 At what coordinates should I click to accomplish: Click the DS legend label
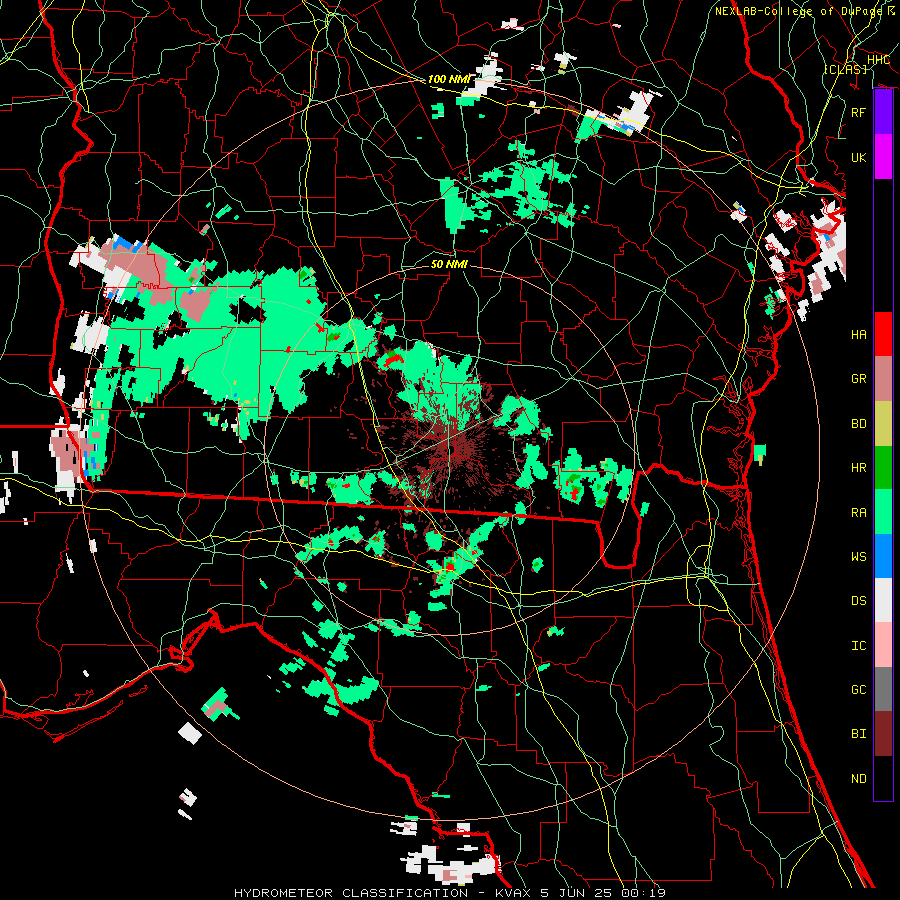point(859,601)
